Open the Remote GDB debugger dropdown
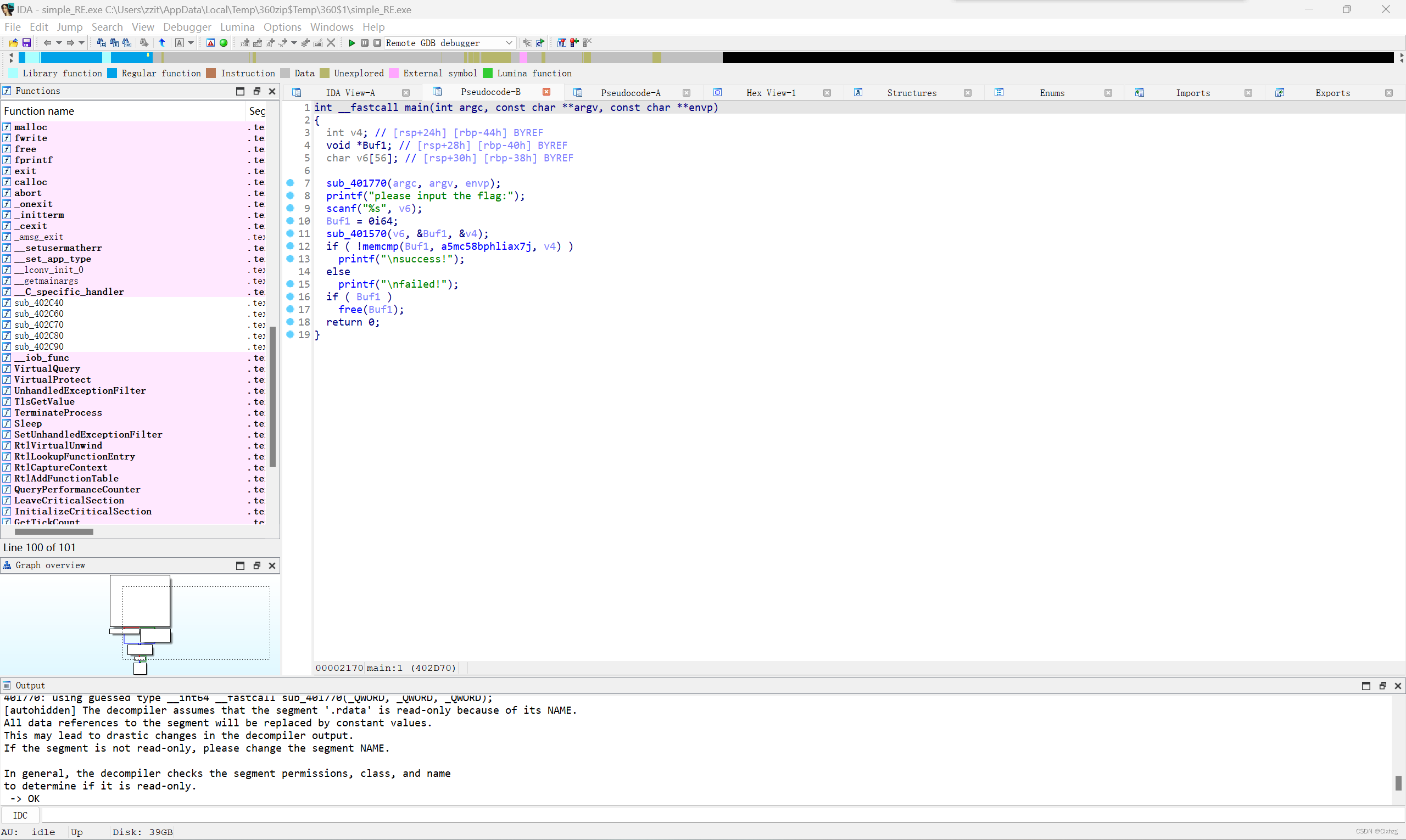This screenshot has width=1406, height=840. [509, 42]
